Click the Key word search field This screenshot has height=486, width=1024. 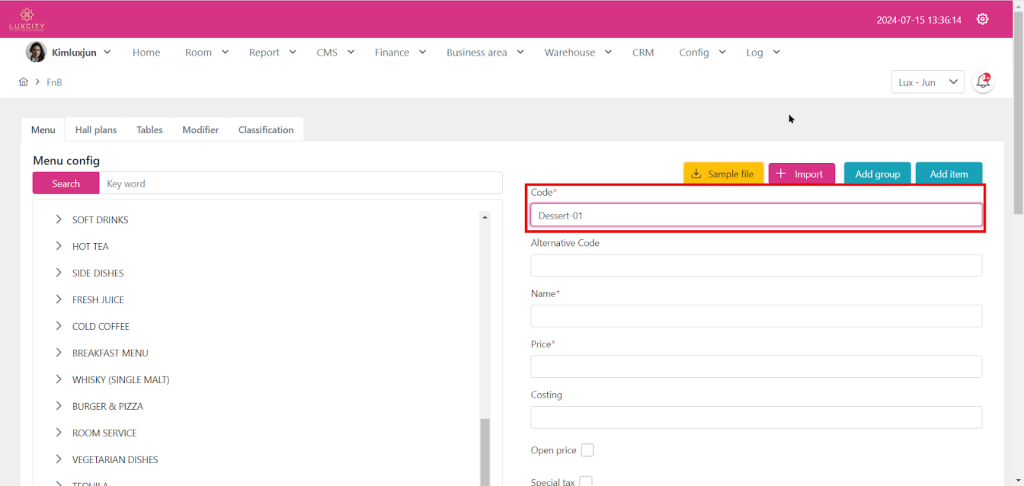click(x=300, y=184)
